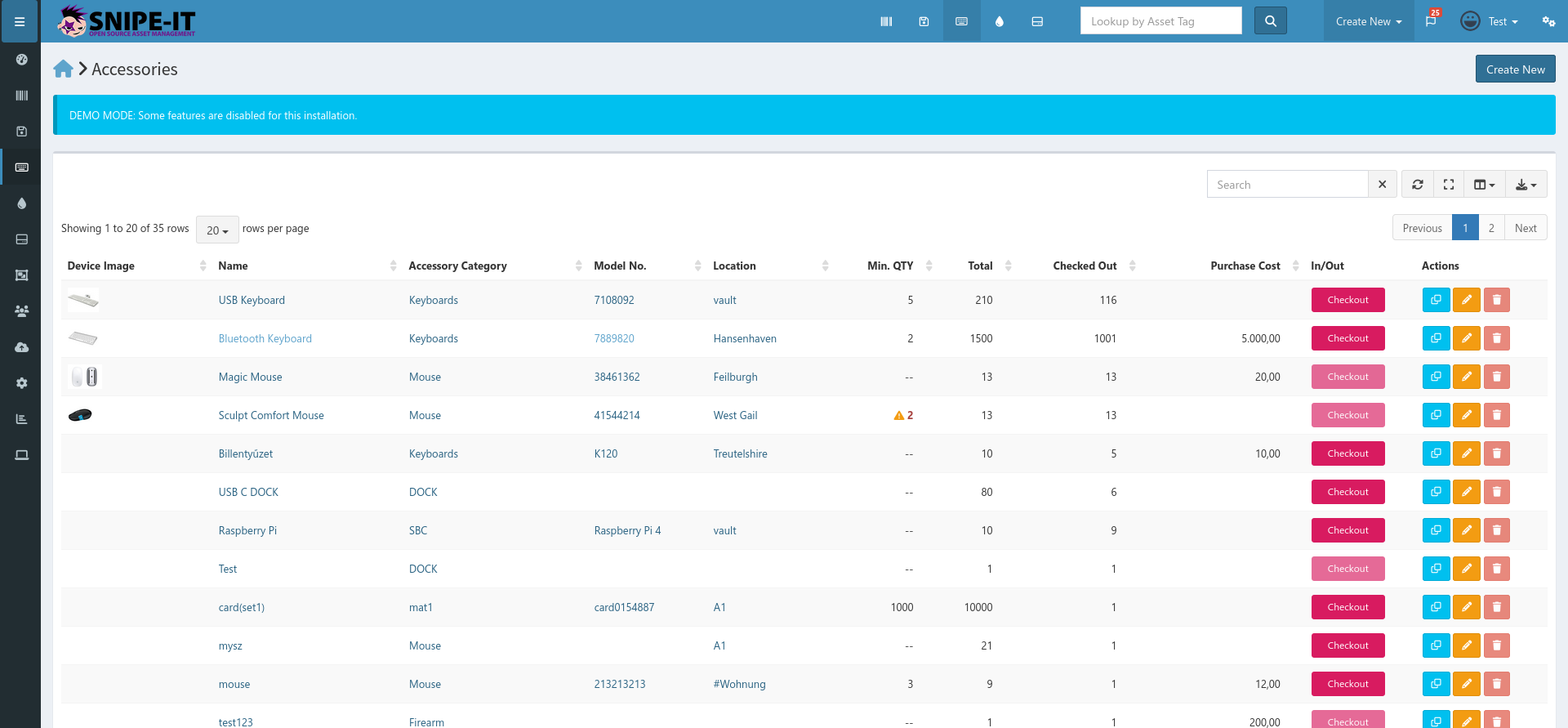1568x728 pixels.
Task: Click the asset tag search magnifier button
Action: 1271,21
